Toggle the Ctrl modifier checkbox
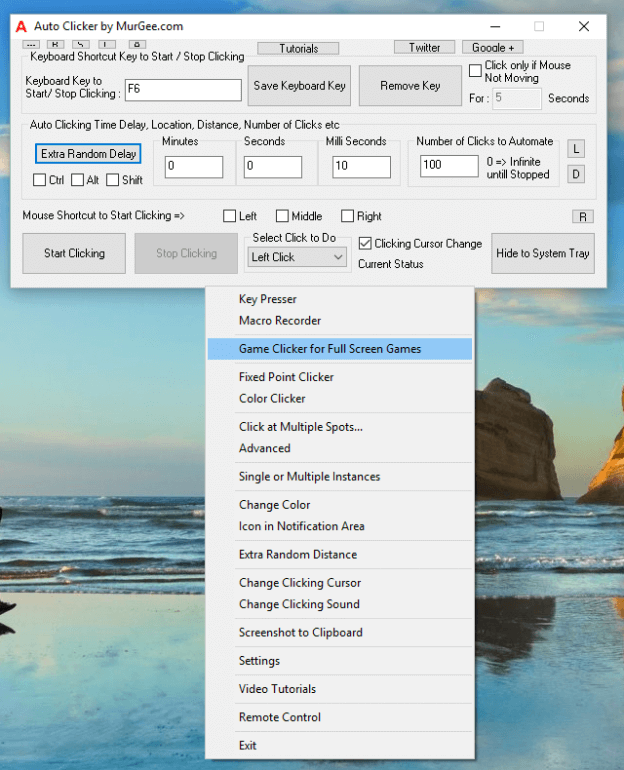 39,180
